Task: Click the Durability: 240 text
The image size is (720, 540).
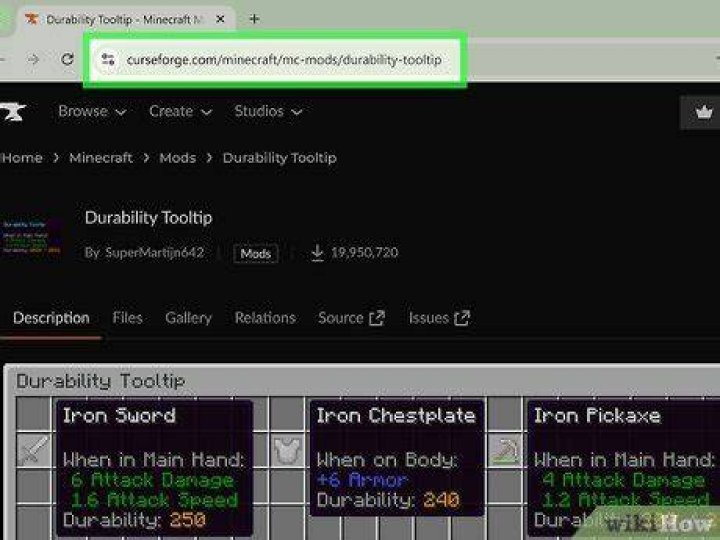Action: coord(388,500)
